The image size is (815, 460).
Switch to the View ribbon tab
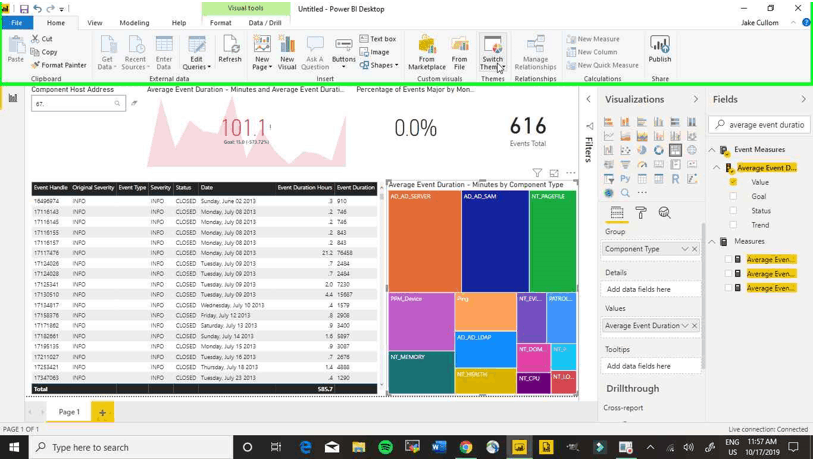tap(95, 23)
